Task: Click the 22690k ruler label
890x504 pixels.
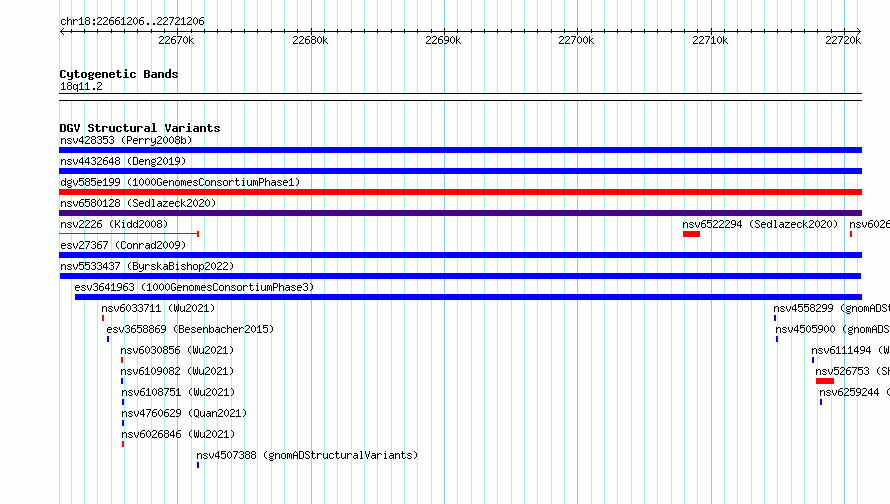Action: [443, 40]
